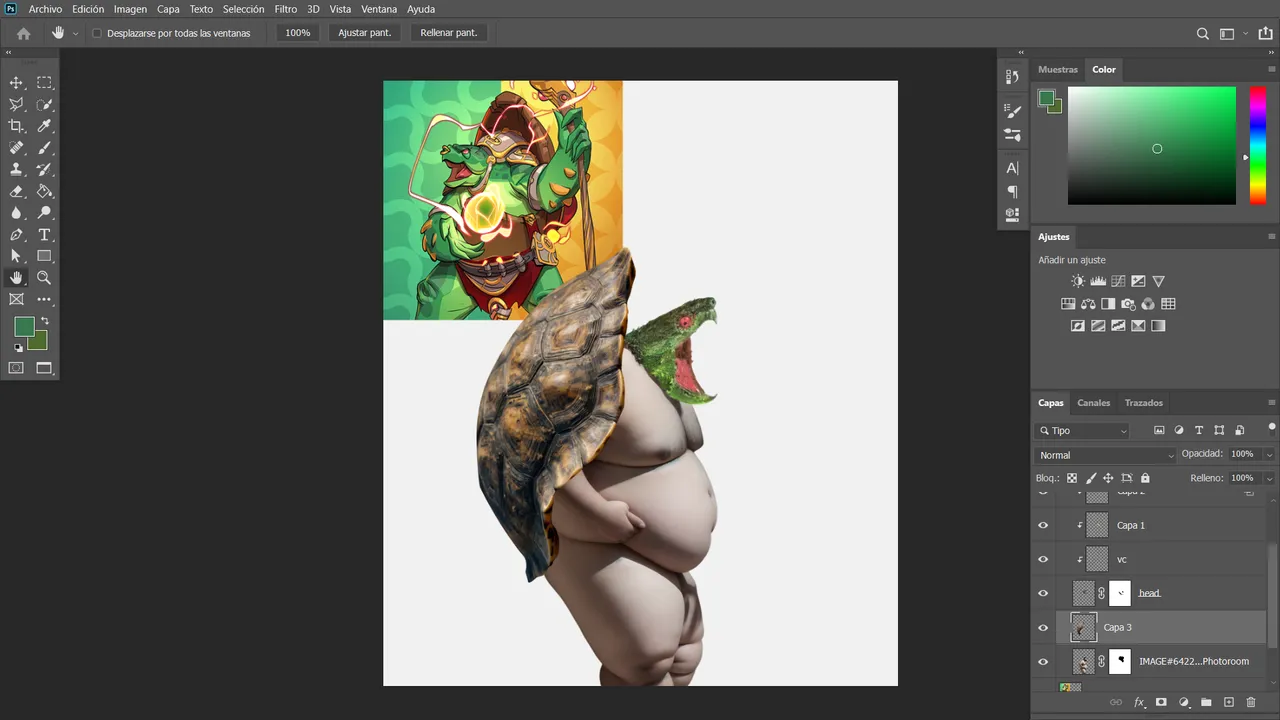Hide the vc layer

point(1043,559)
